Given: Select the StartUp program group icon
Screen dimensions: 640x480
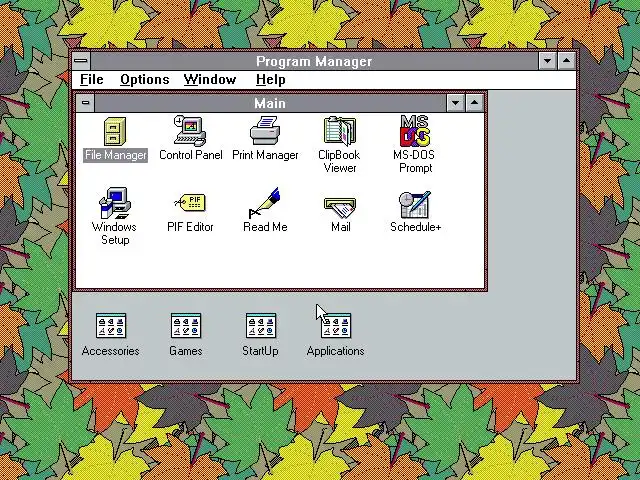Looking at the screenshot, I should pos(261,326).
